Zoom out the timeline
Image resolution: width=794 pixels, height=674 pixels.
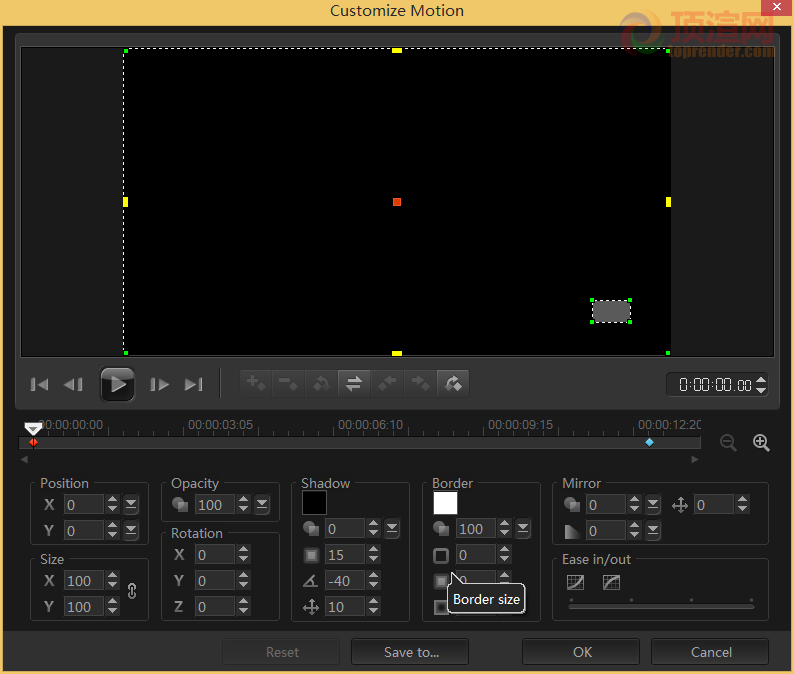pyautogui.click(x=728, y=443)
